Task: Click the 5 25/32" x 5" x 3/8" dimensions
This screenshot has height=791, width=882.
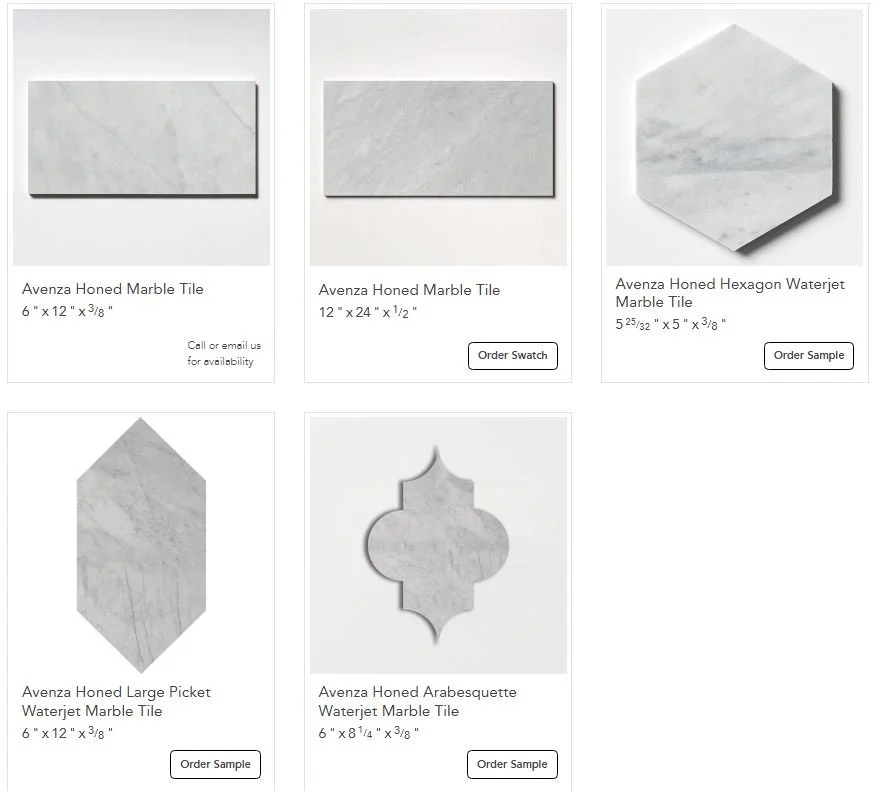Action: (670, 324)
